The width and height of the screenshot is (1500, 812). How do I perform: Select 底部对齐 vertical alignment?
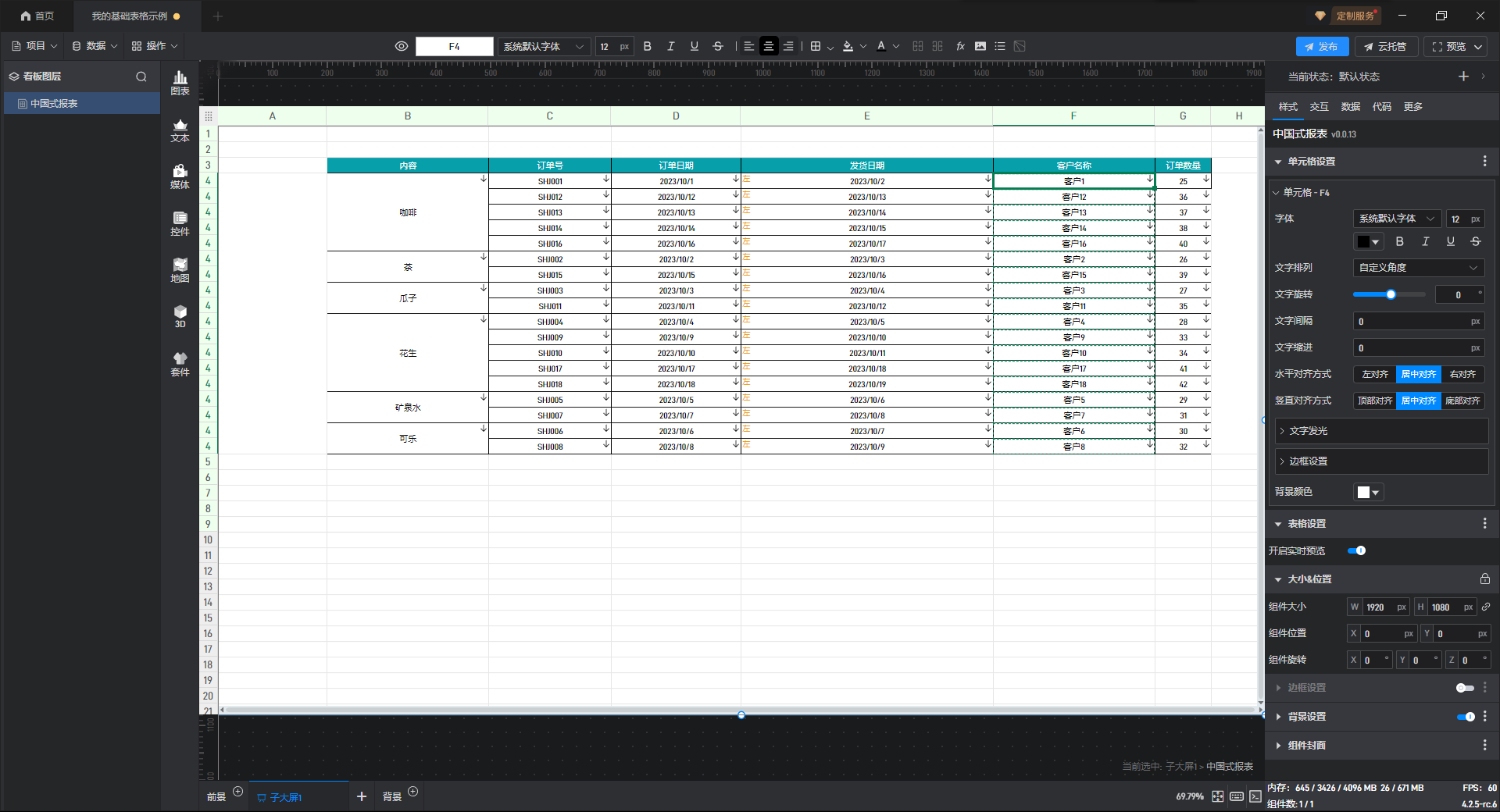1462,401
